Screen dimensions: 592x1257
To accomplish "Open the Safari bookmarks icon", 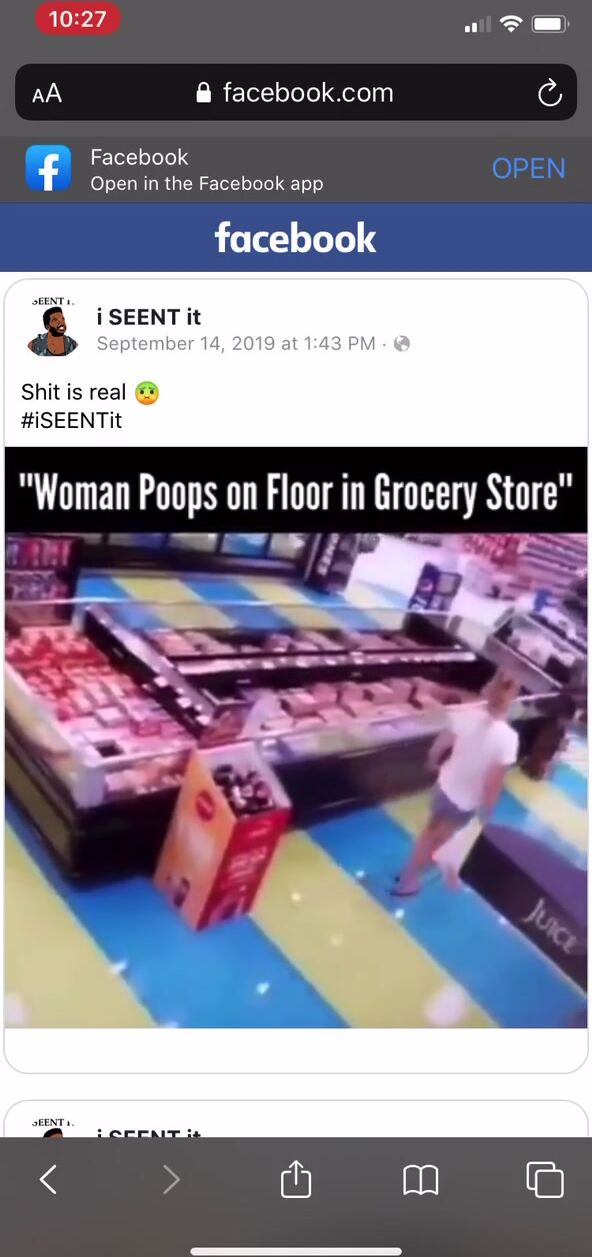I will (x=421, y=1181).
